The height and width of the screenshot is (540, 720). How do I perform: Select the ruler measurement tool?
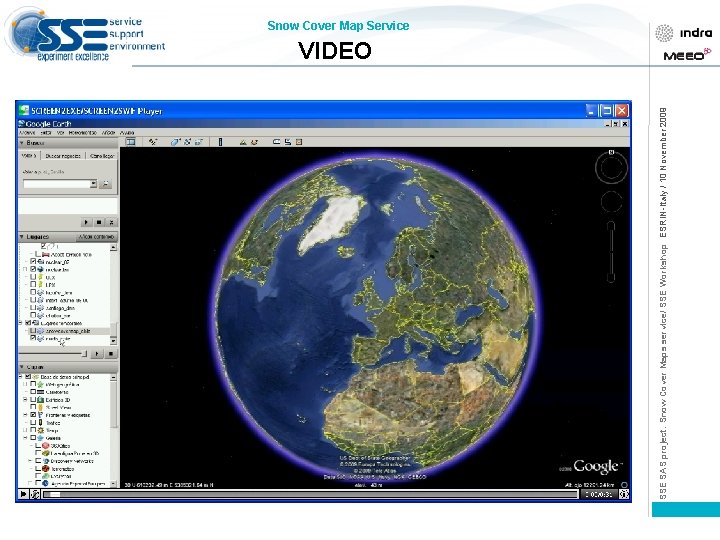click(x=220, y=142)
